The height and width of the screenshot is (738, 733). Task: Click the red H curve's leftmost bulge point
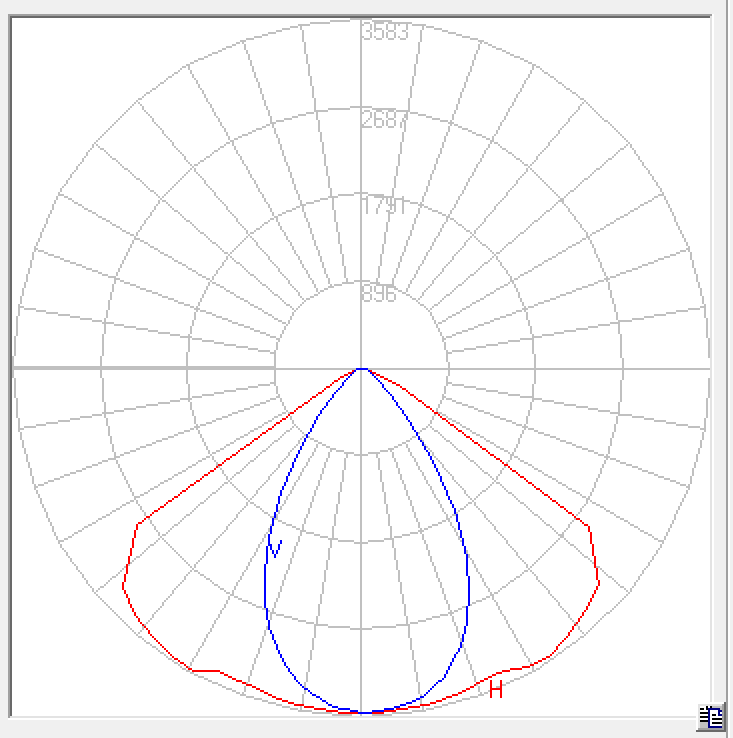coord(124,587)
